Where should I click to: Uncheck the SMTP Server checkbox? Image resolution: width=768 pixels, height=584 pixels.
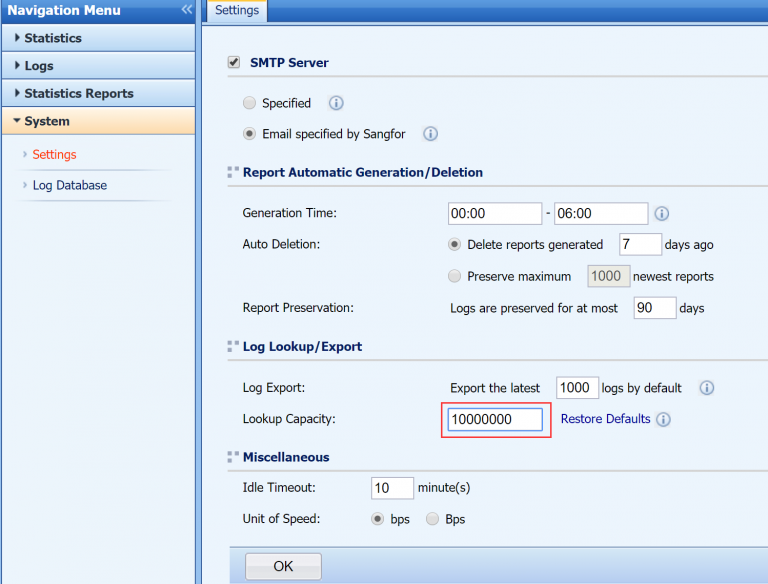tap(234, 62)
